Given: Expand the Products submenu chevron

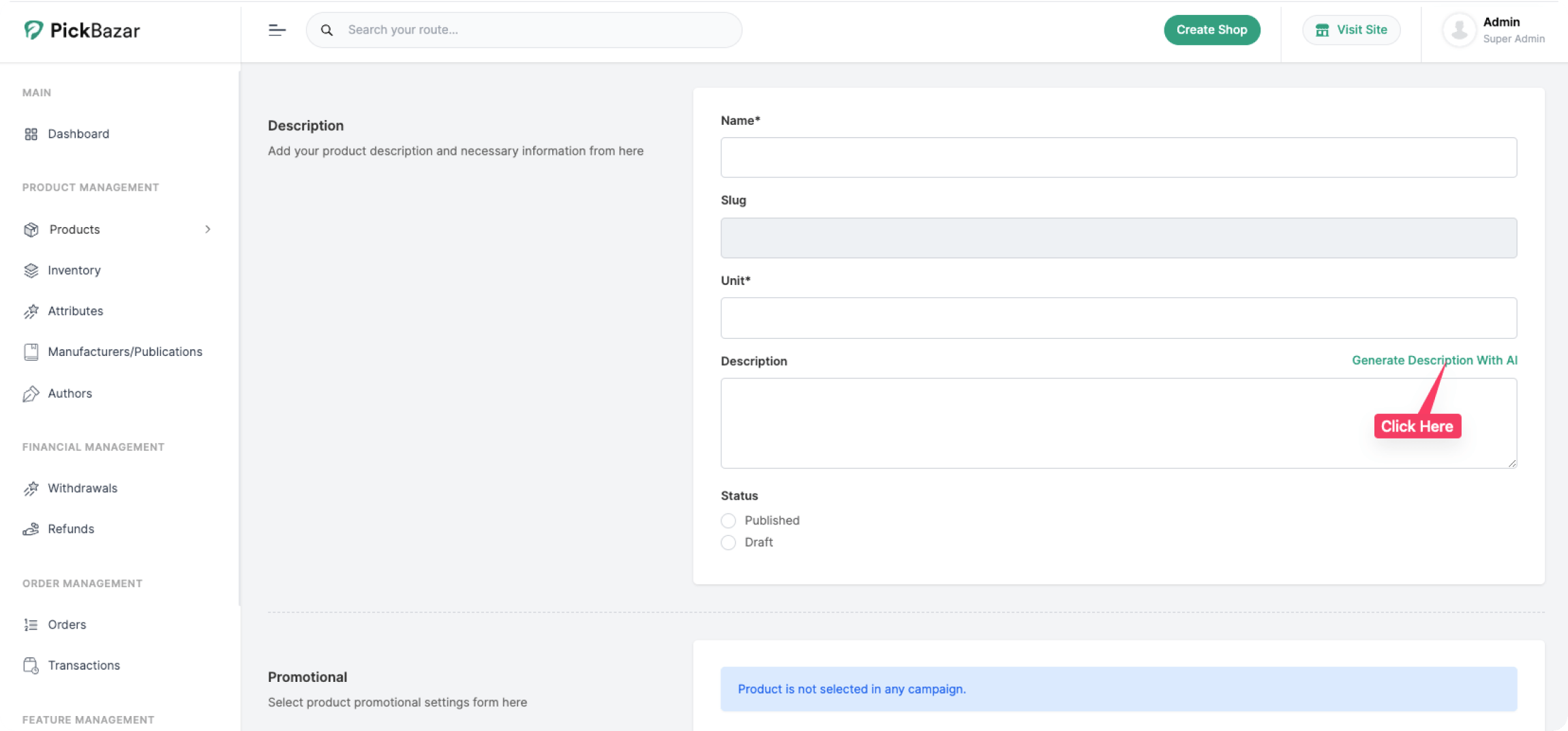Looking at the screenshot, I should [208, 230].
